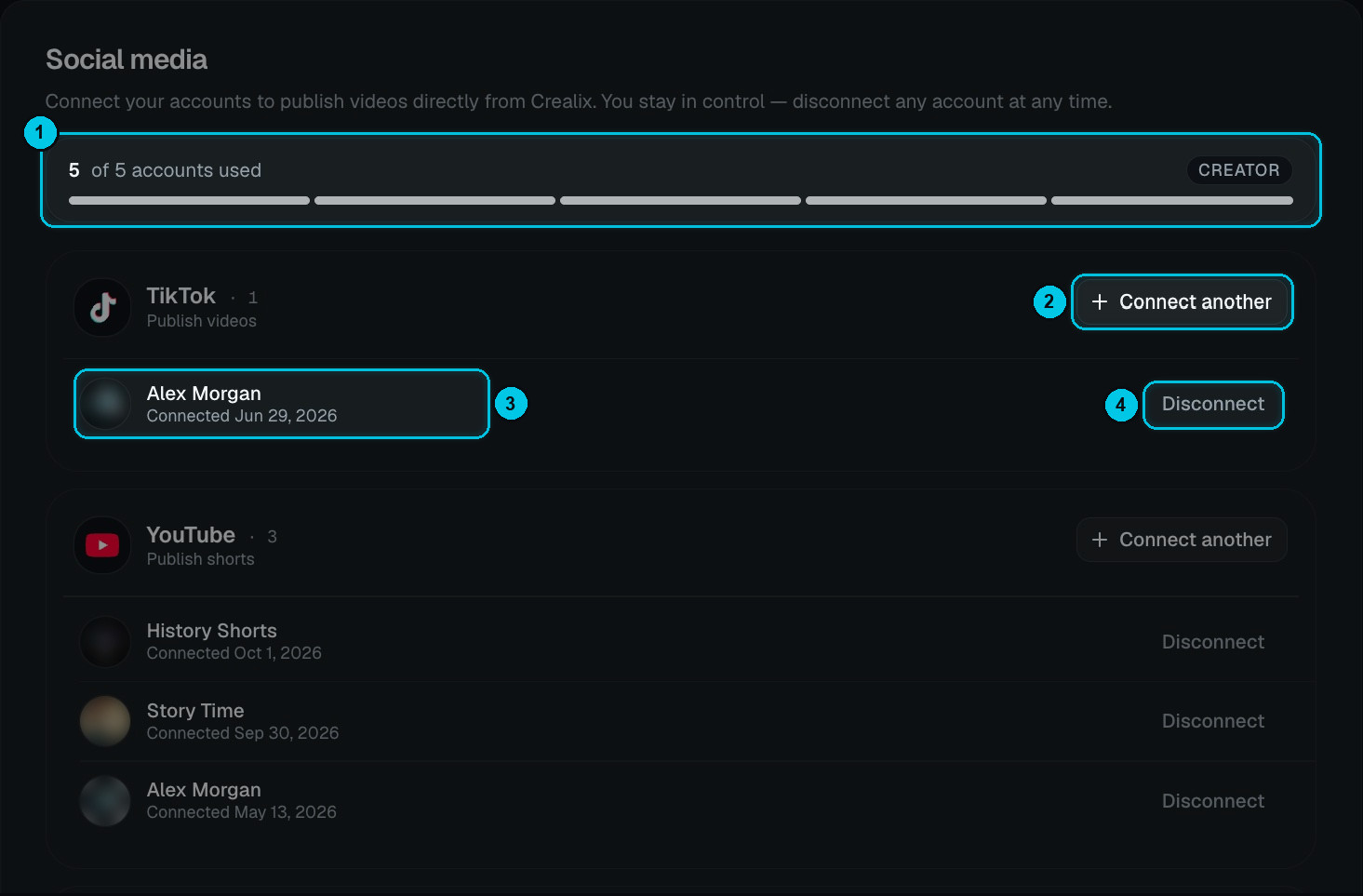1363x896 pixels.
Task: Click TikTok Alex Morgan avatar, connected Jun 29
Action: (105, 404)
